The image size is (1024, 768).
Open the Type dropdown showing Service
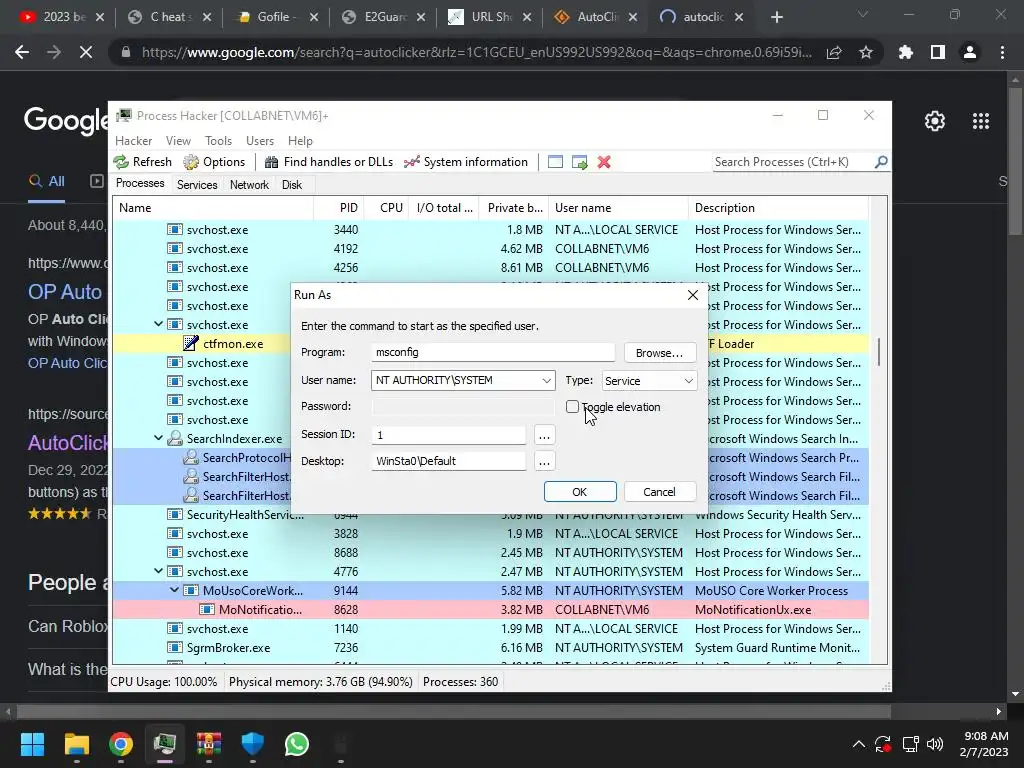(x=648, y=381)
